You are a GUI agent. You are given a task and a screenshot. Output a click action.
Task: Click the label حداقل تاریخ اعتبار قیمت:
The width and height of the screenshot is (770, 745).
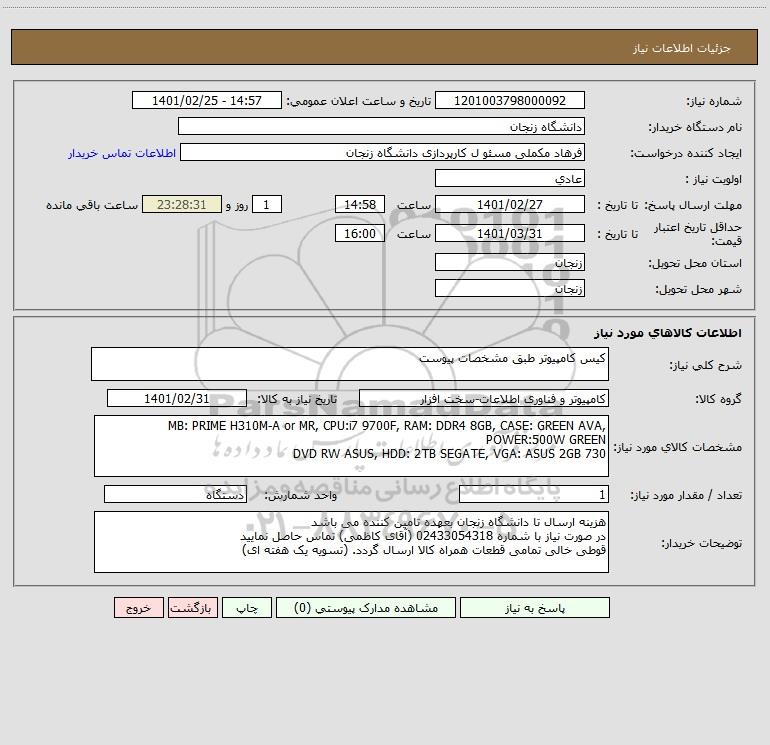[698, 234]
